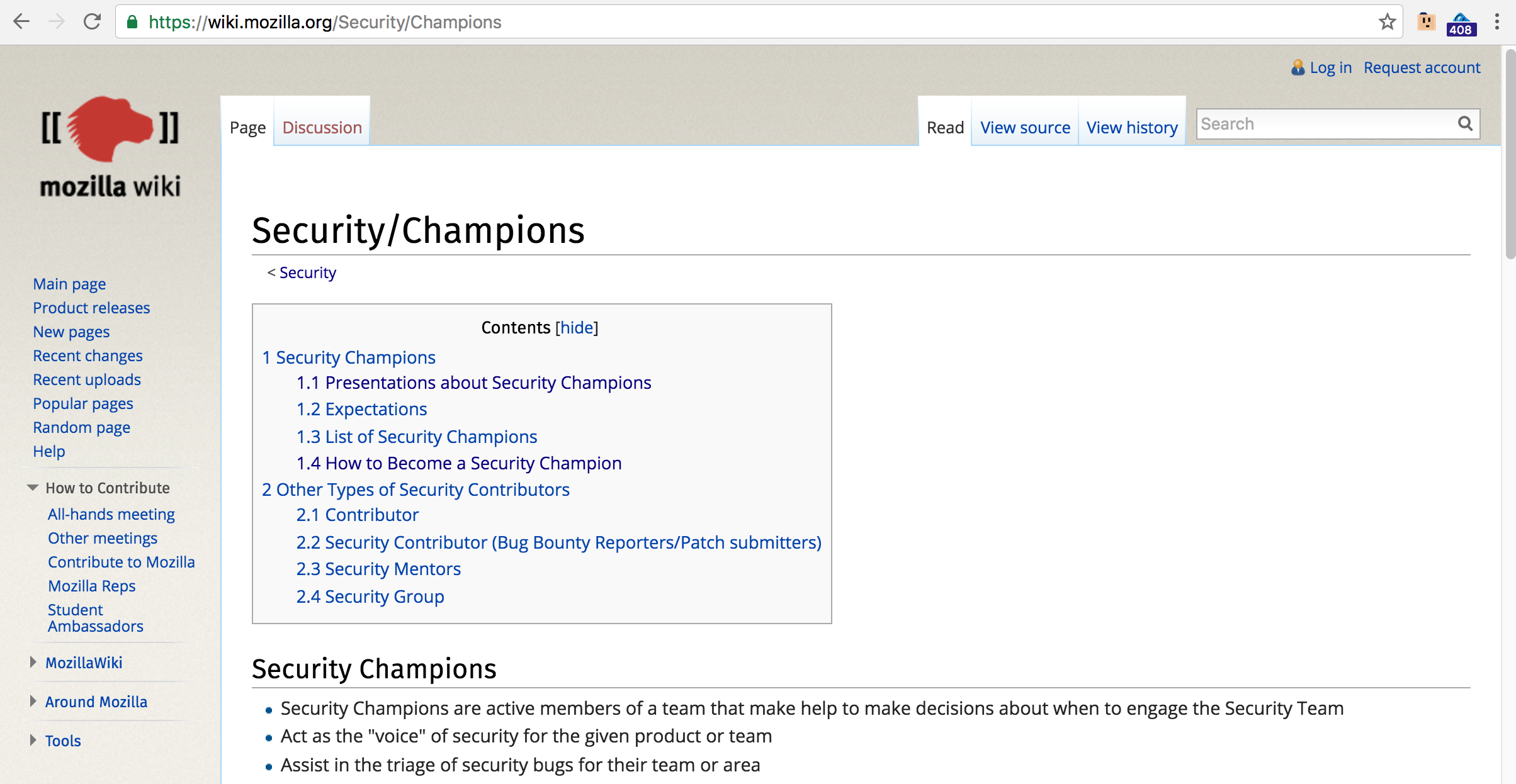Reload the page with refresh icon

tap(93, 22)
